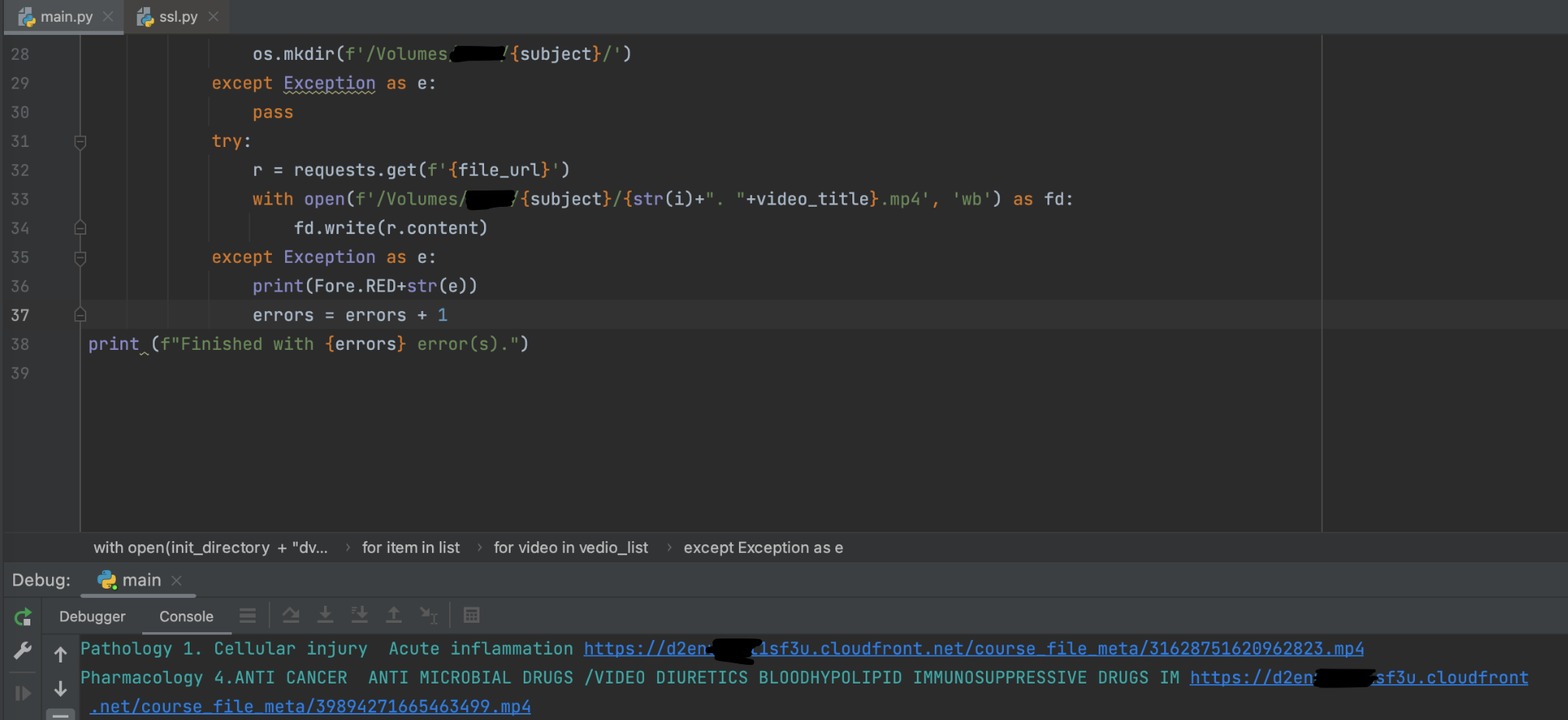Screen dimensions: 1568x720
Task: Open the Evaluate Expression calculator icon
Action: [472, 616]
